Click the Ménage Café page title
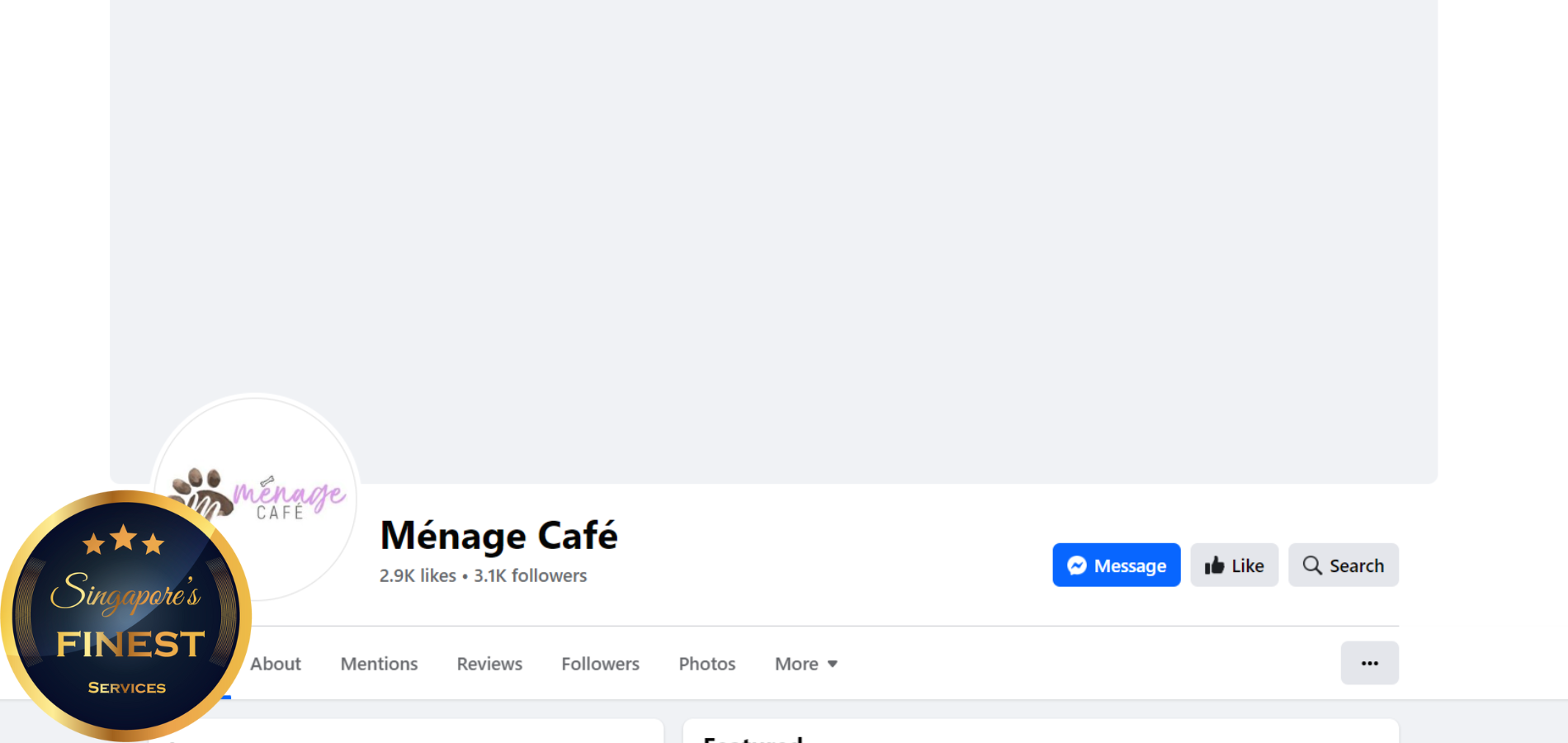 point(498,536)
